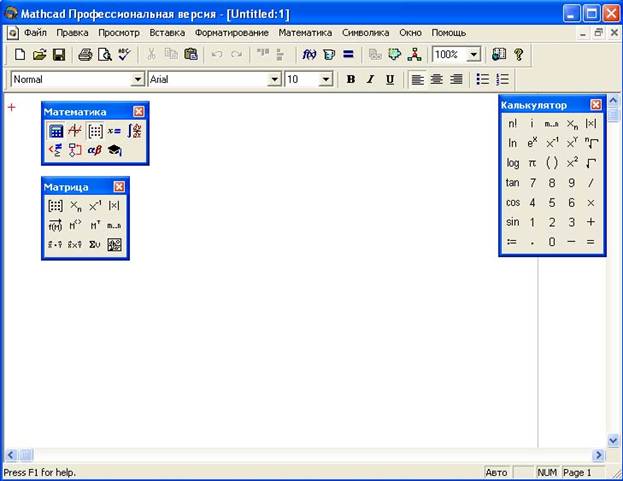Open Programming palette in Математика panel

coord(75,150)
